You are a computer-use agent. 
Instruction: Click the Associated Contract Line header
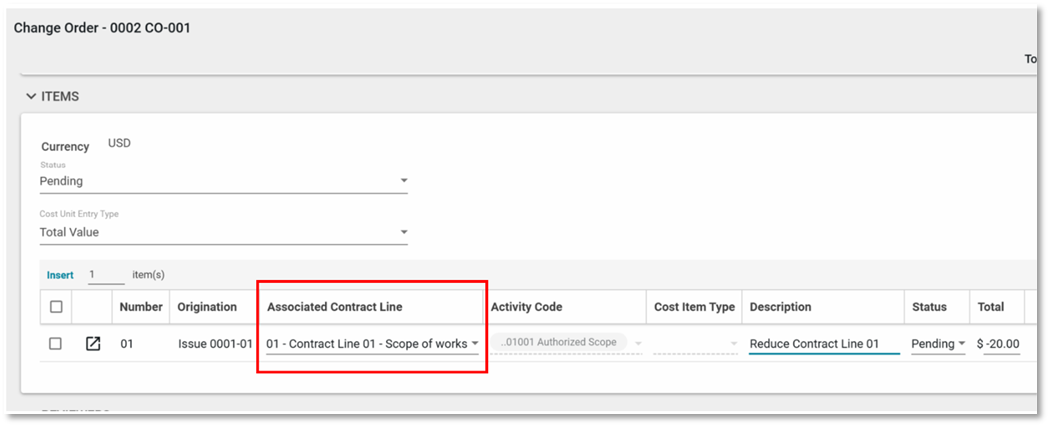[335, 307]
